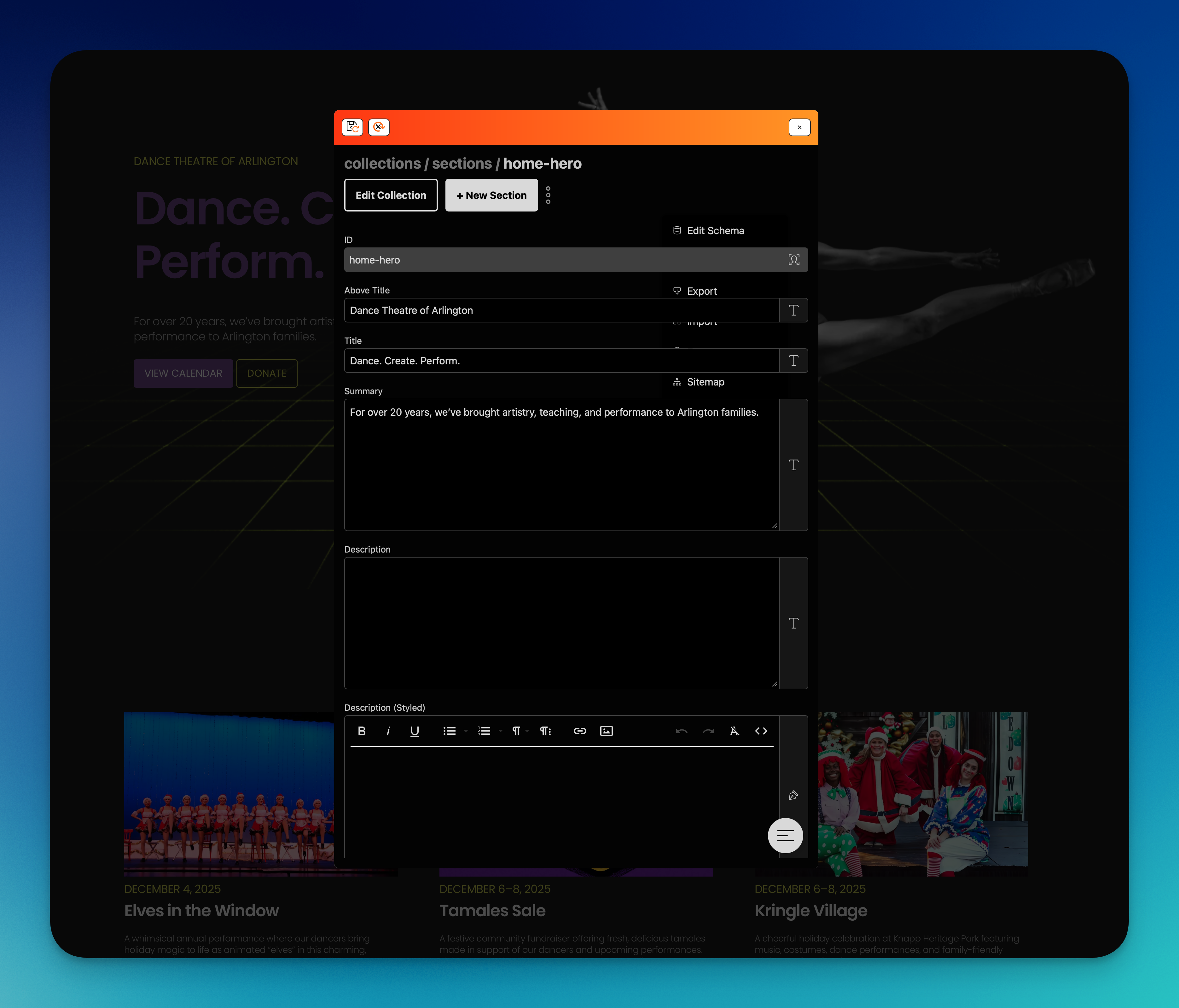Viewport: 1179px width, 1008px height.
Task: Toggle bold formatting in styled description
Action: [x=361, y=731]
